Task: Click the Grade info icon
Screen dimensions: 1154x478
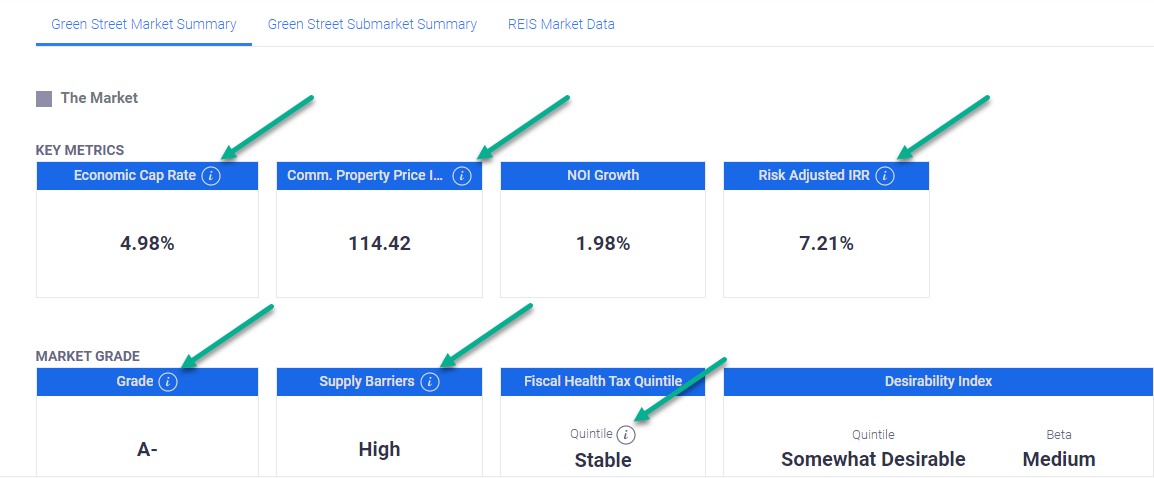Action: tap(168, 382)
